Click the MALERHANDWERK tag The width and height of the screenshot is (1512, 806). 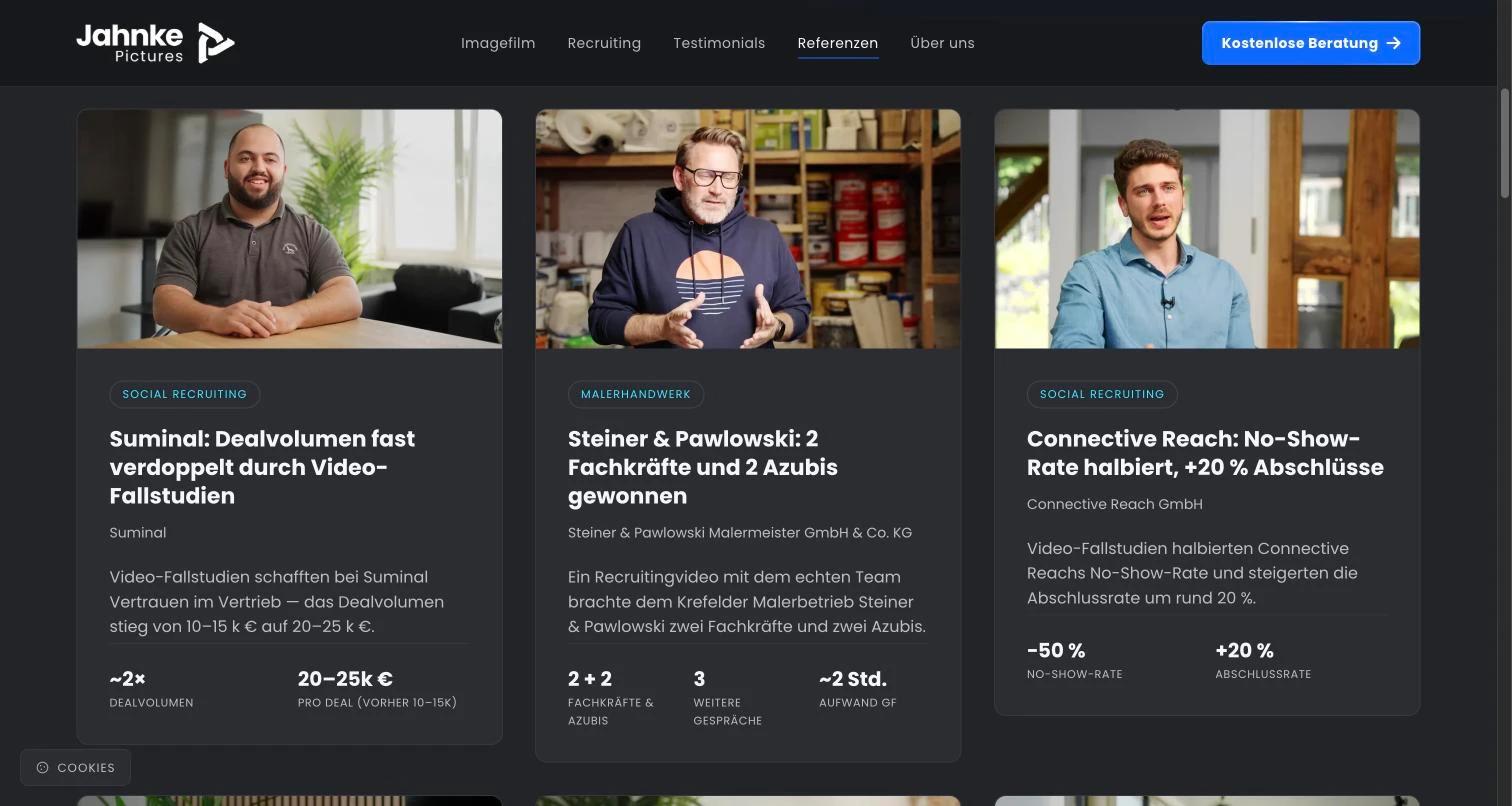(636, 394)
